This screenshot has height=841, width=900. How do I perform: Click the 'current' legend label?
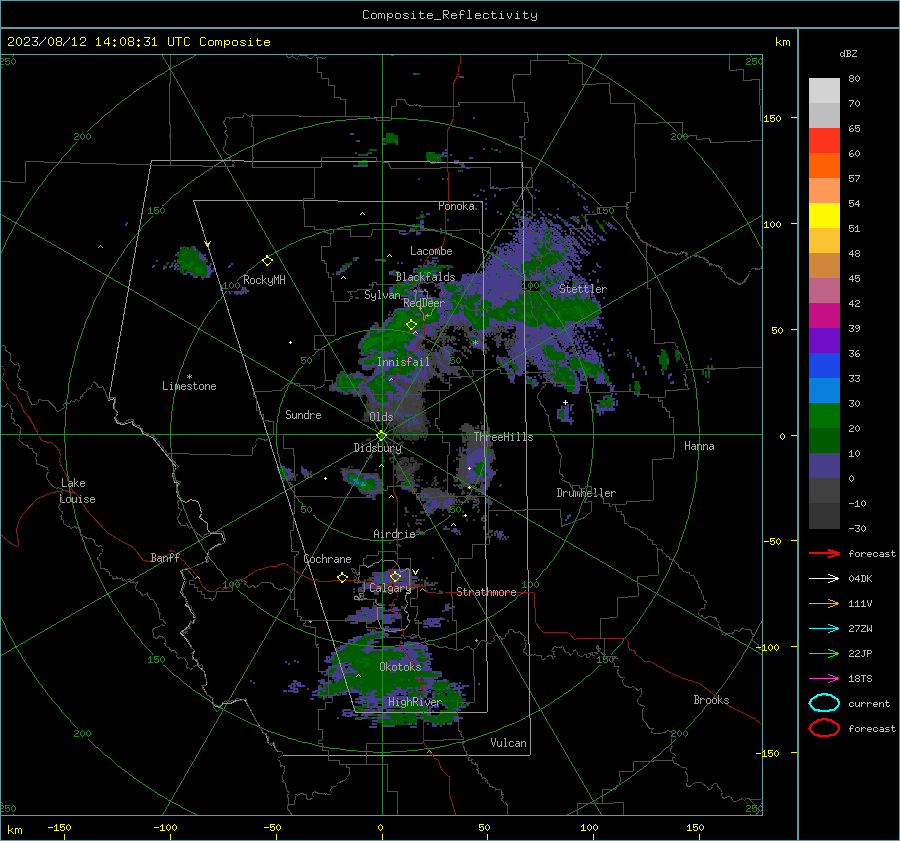[869, 703]
